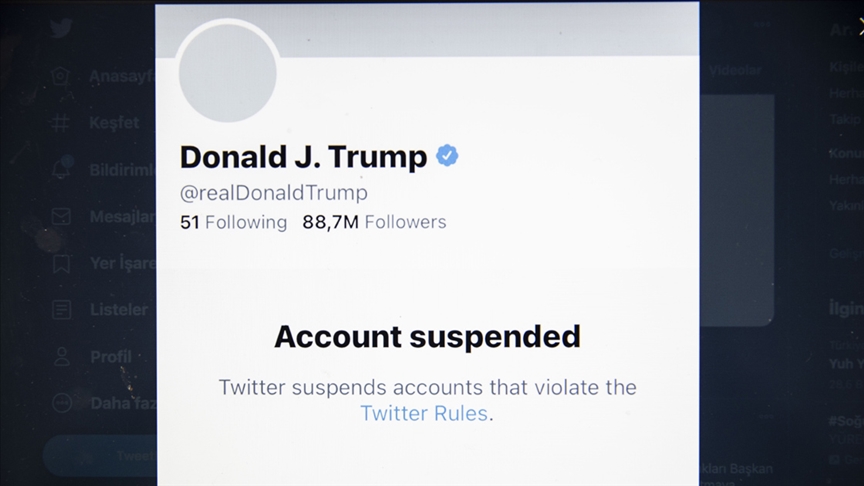Switch to the Videolar tab

(x=735, y=70)
